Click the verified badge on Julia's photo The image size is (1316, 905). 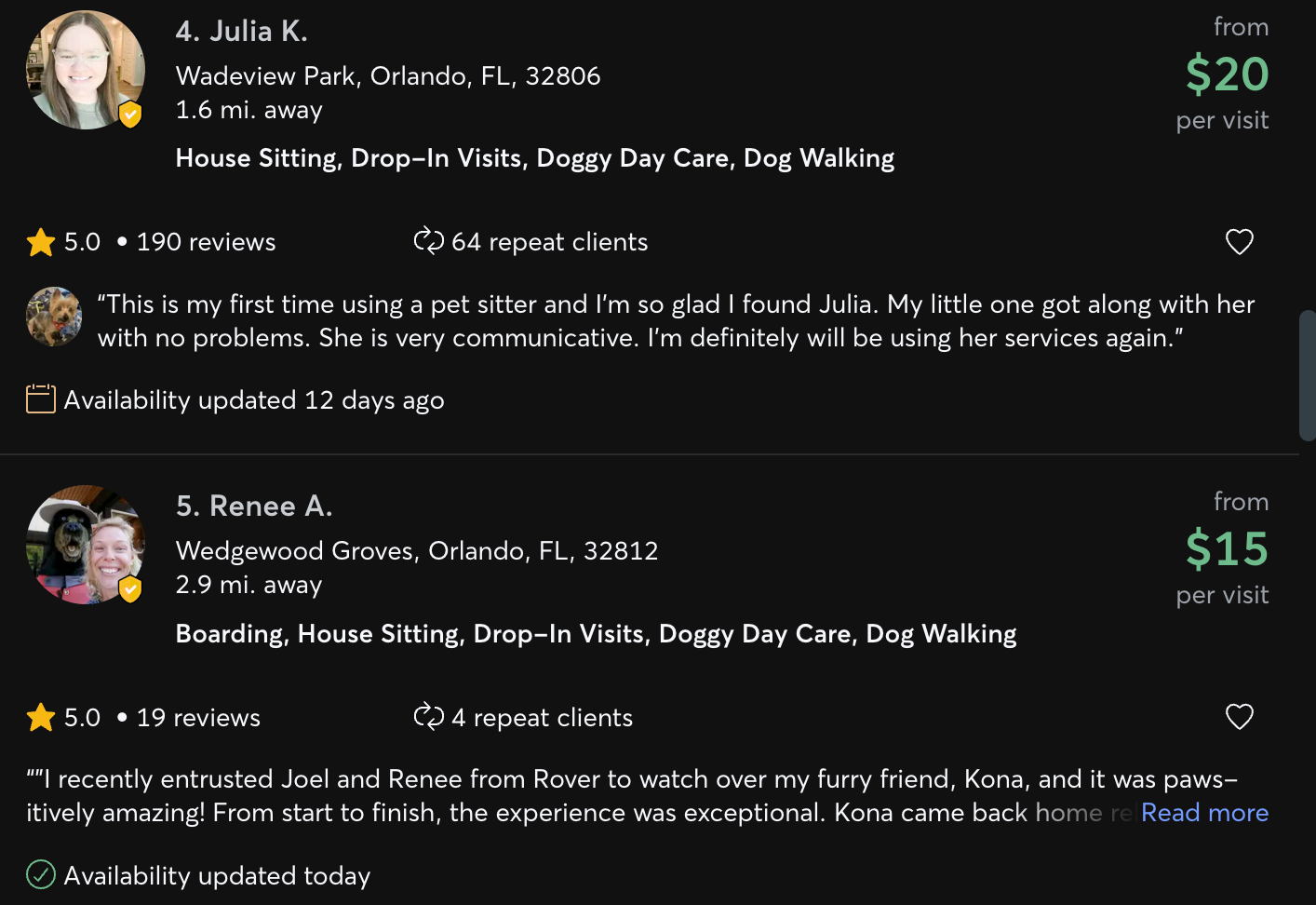click(x=130, y=114)
